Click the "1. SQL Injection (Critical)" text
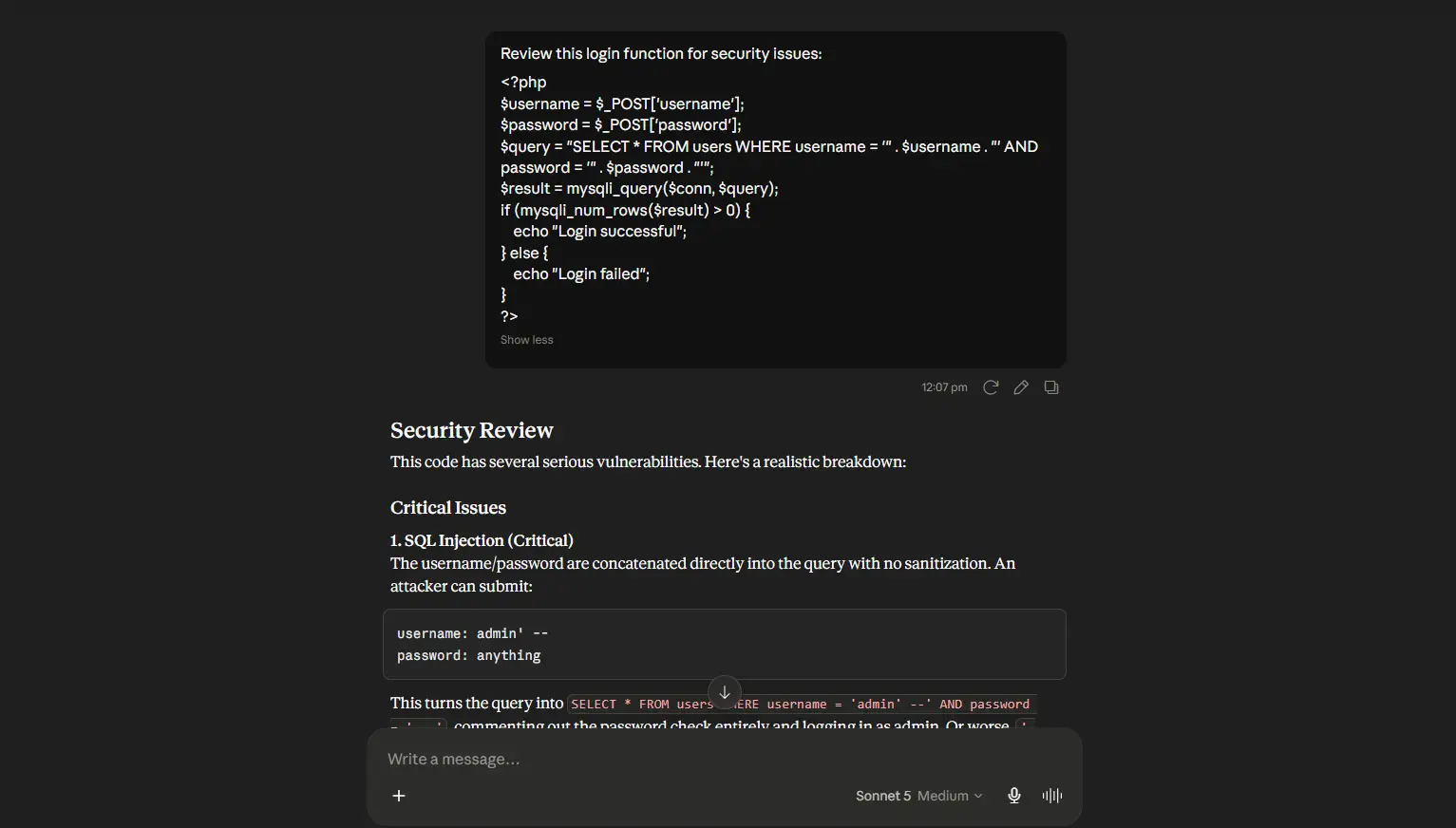The image size is (1456, 828). pyautogui.click(x=482, y=540)
